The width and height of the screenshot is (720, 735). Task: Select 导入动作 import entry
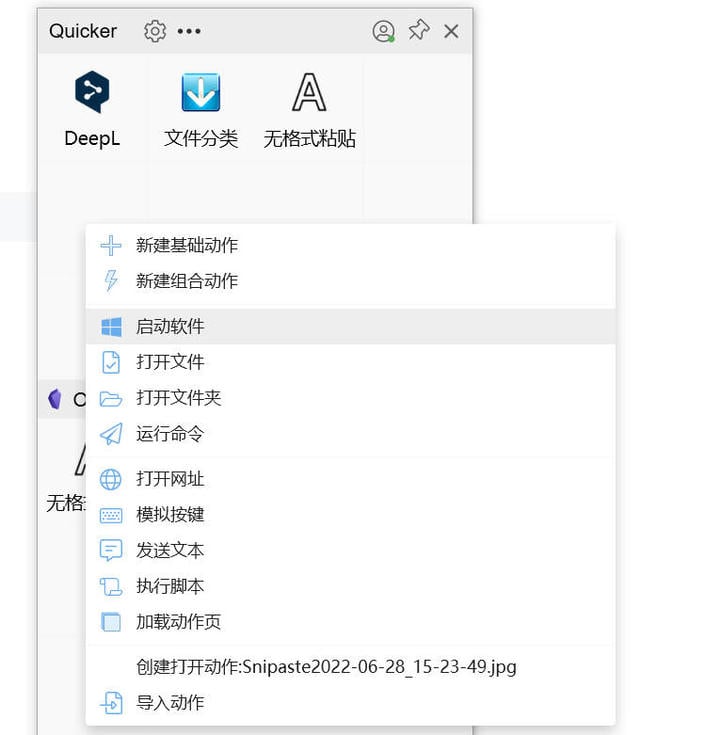(351, 703)
